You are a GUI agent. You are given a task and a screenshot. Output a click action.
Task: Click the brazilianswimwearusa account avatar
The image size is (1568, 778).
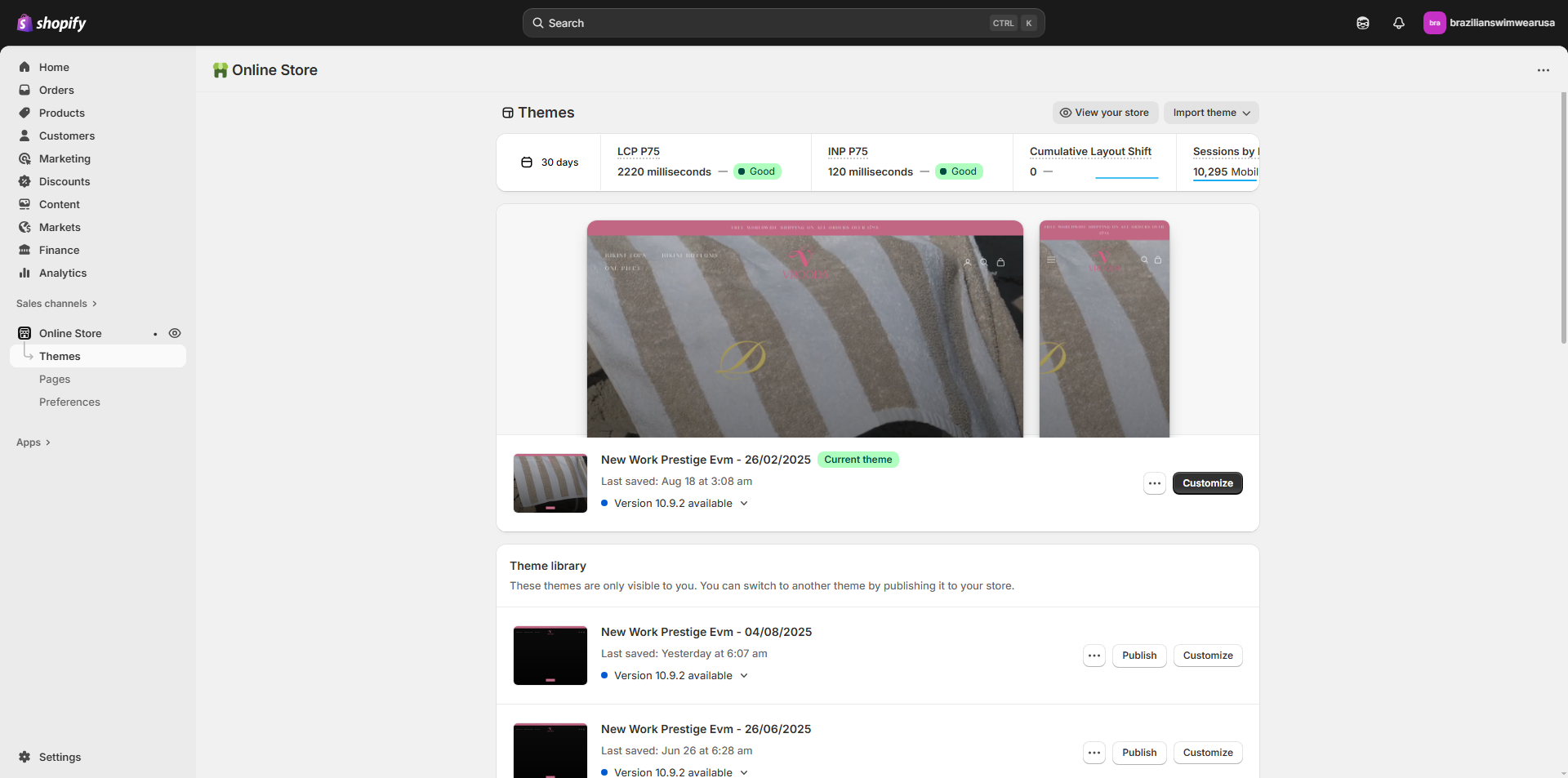tap(1434, 23)
